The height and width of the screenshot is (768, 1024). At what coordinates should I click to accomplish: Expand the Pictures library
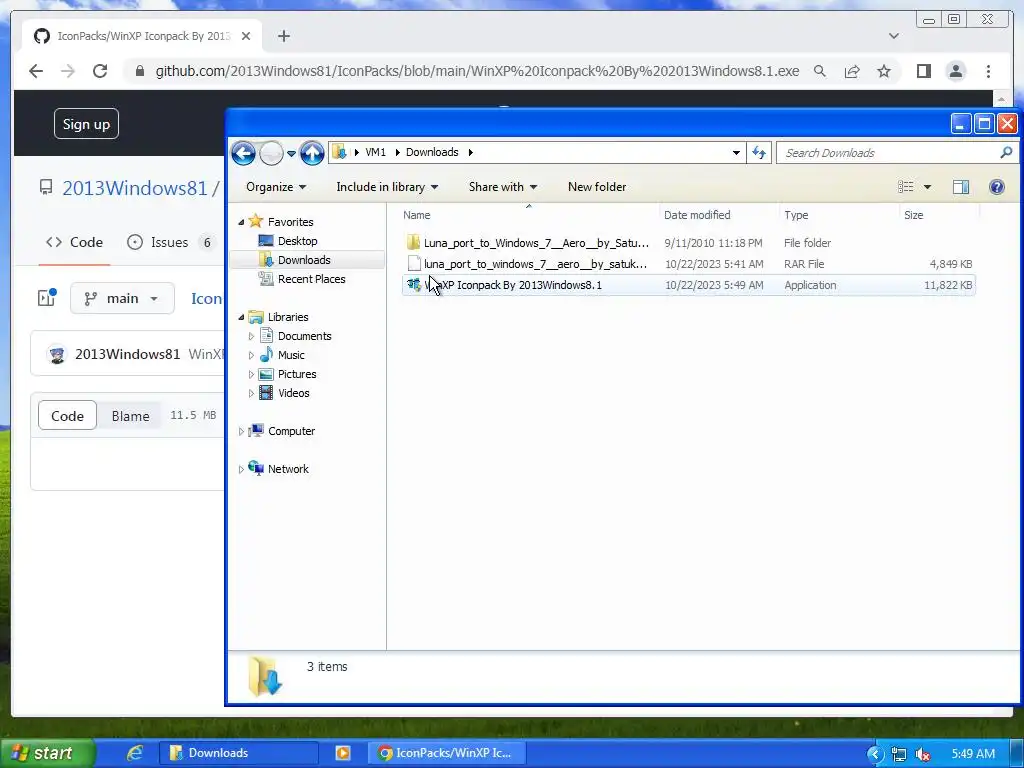[251, 374]
